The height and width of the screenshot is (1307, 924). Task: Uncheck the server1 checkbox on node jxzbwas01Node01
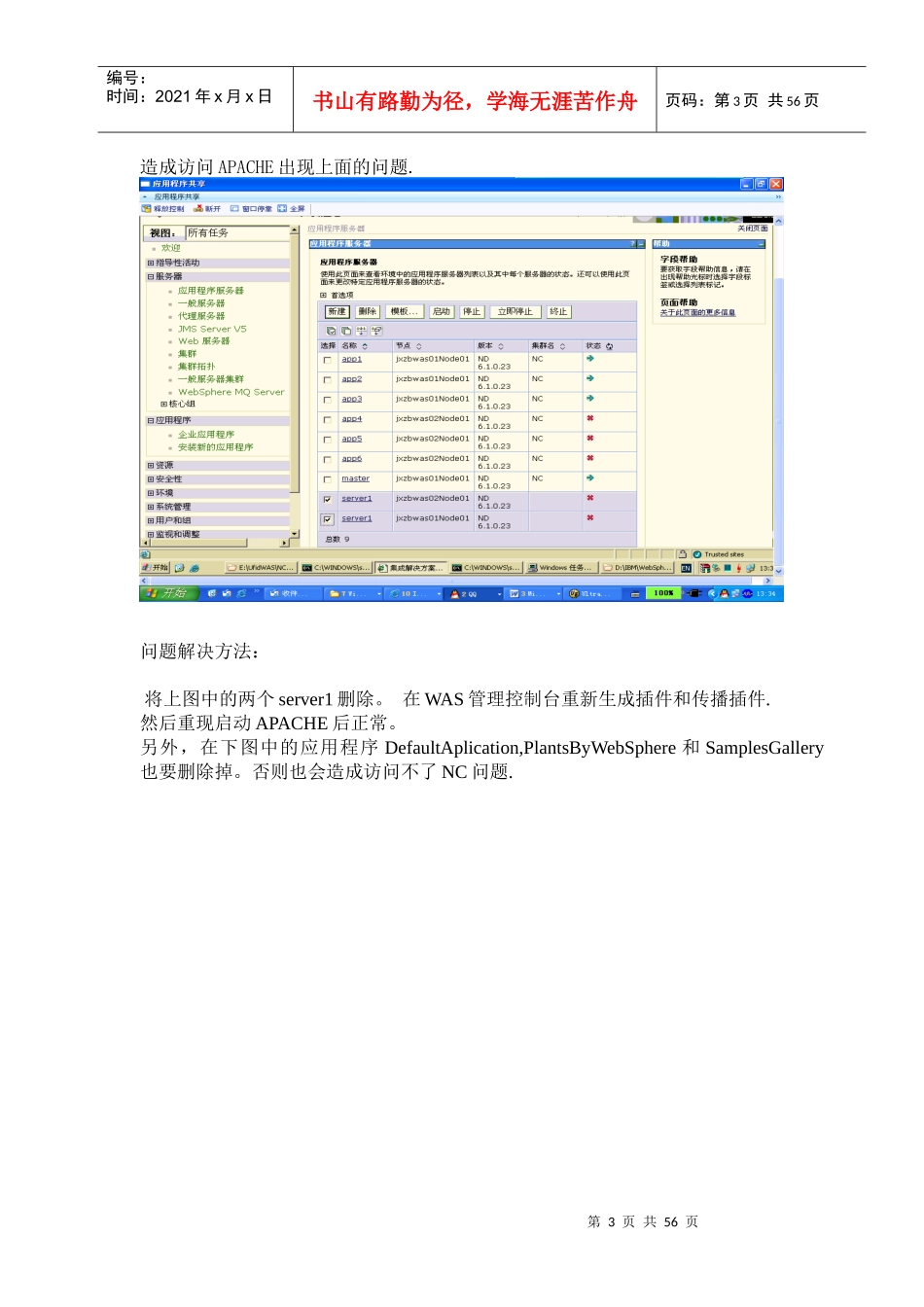tap(327, 519)
